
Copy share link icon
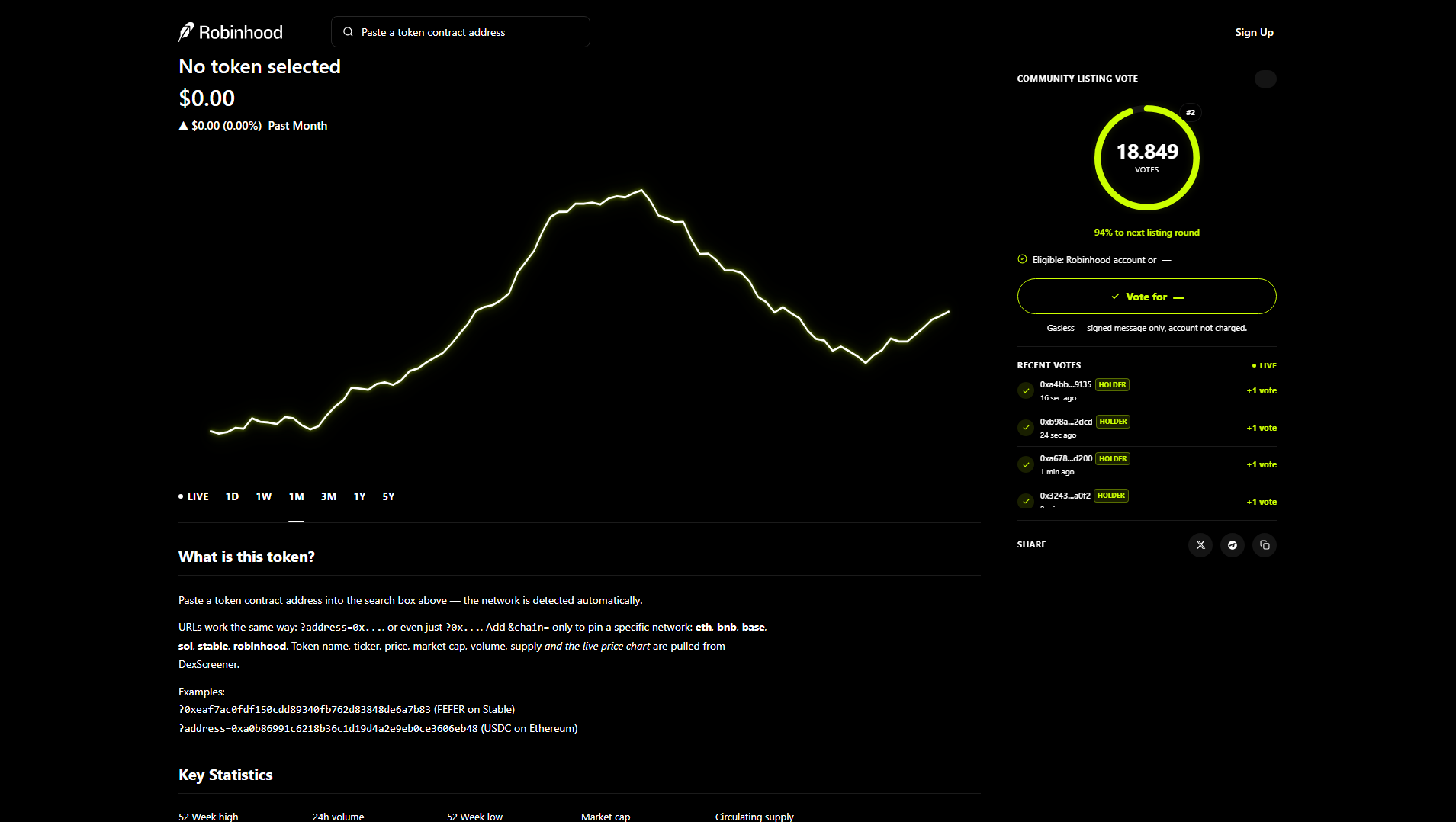(x=1265, y=545)
